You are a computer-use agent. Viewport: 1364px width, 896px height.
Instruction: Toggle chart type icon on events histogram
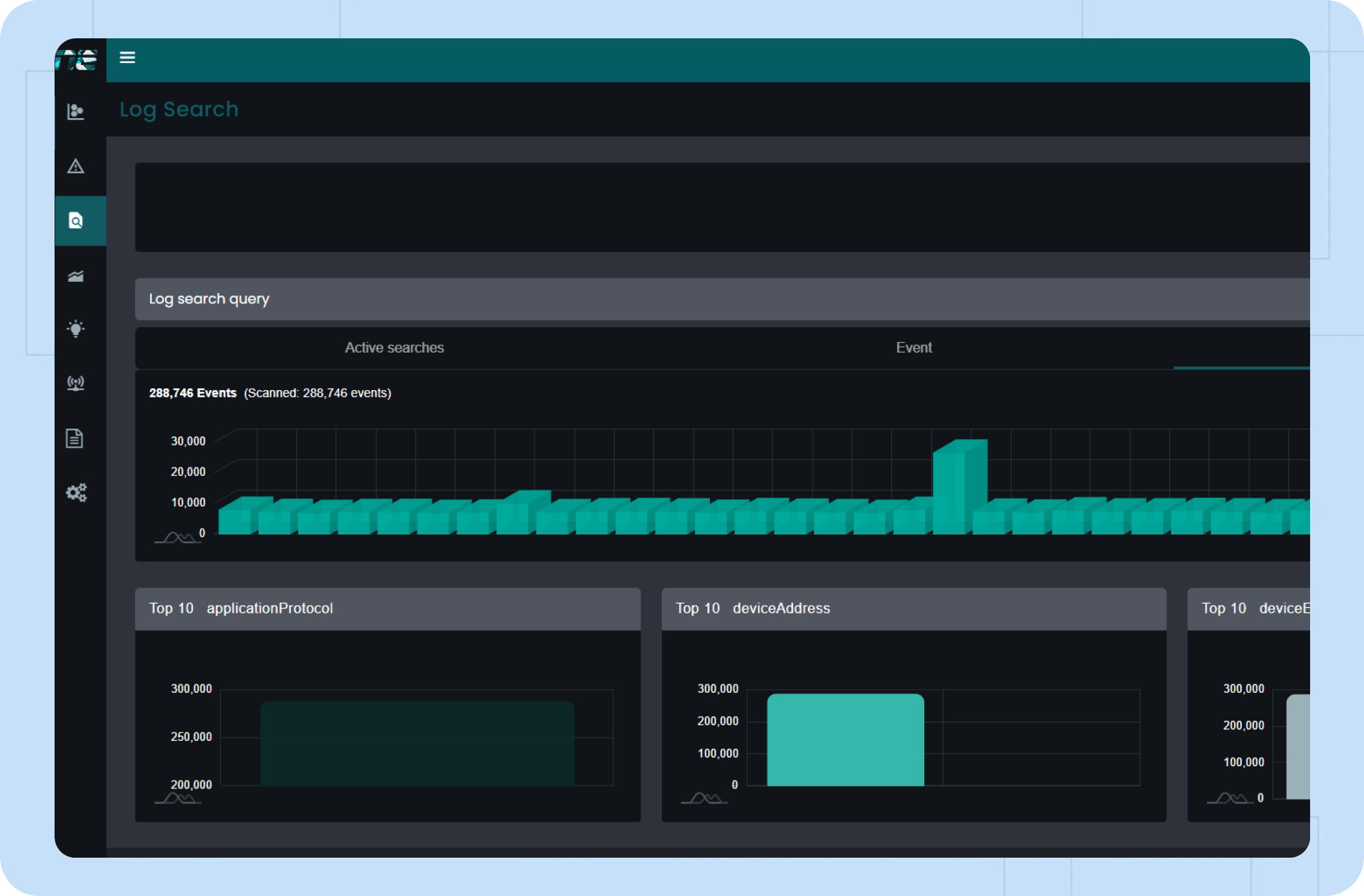(x=177, y=538)
